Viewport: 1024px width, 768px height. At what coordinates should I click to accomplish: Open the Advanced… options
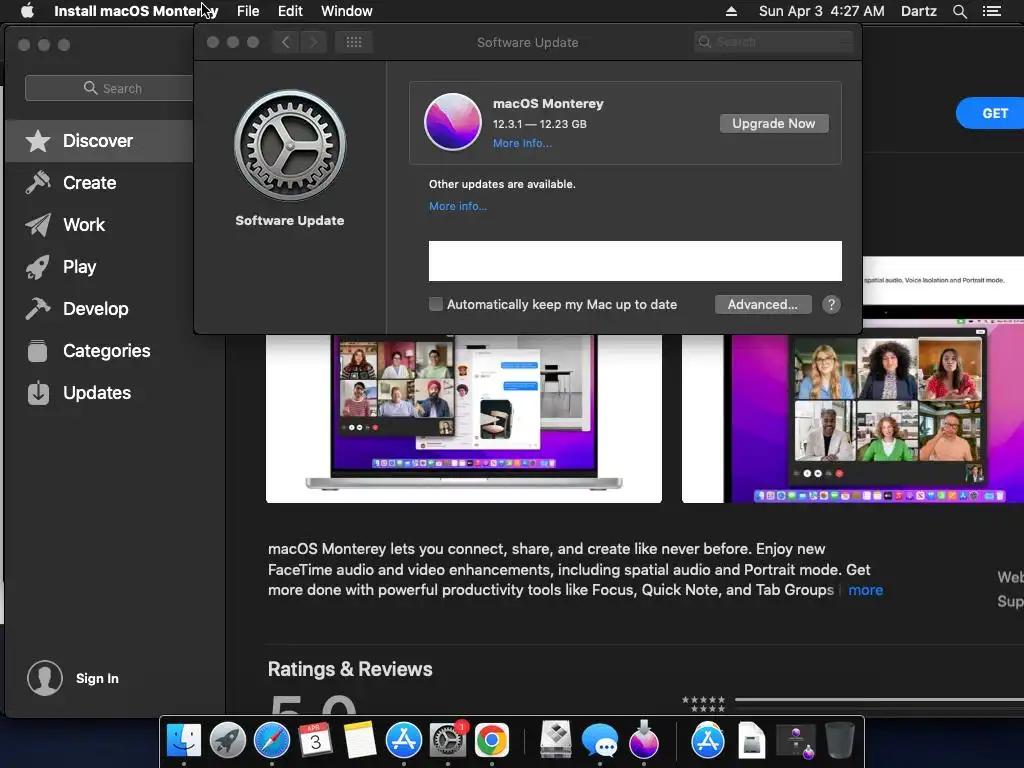coord(763,304)
